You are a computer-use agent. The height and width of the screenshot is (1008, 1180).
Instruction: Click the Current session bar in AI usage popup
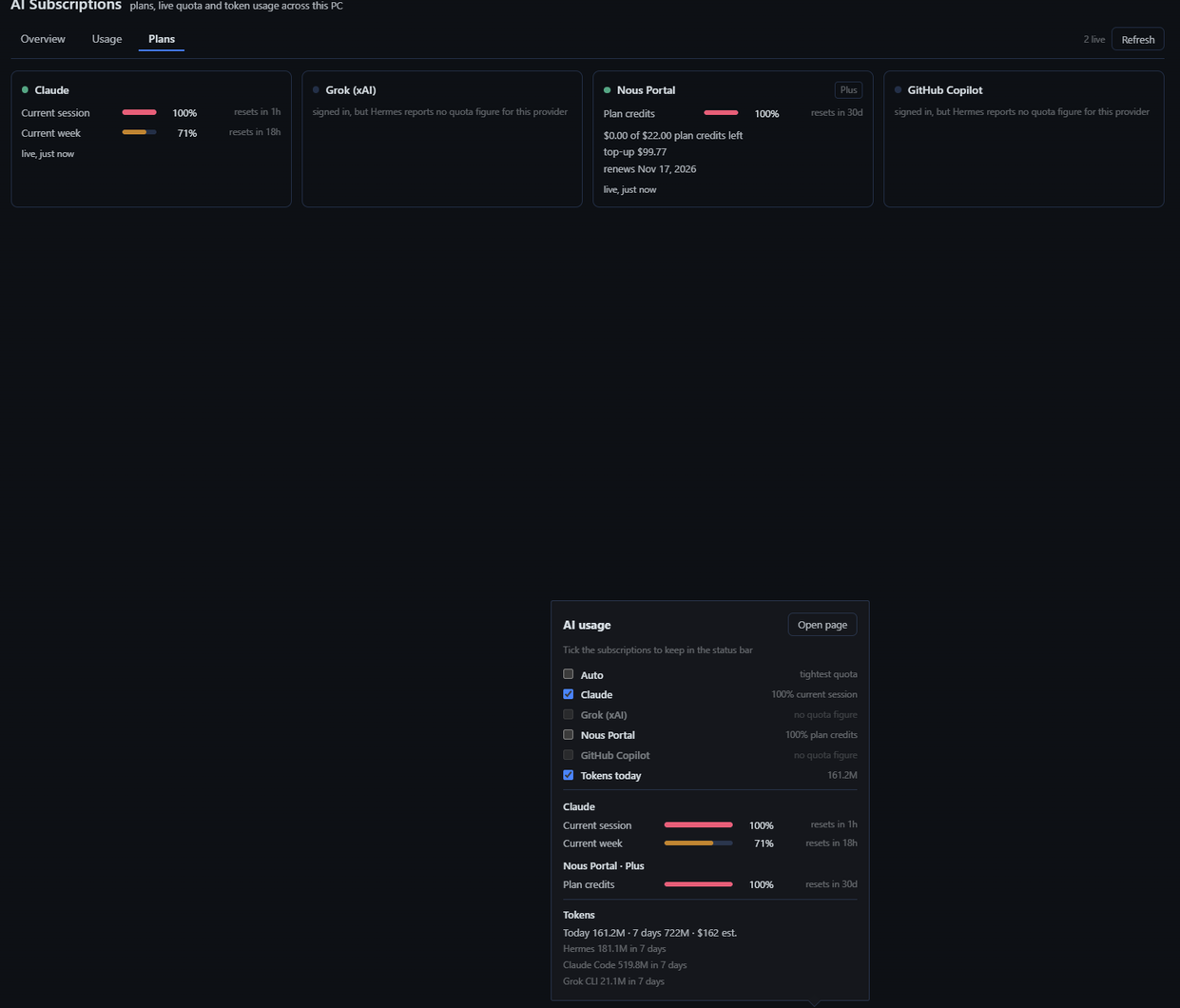698,824
